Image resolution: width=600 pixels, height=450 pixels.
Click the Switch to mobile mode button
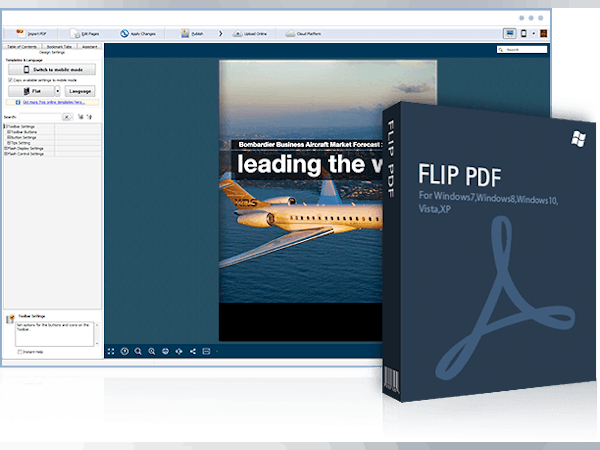pos(52,70)
